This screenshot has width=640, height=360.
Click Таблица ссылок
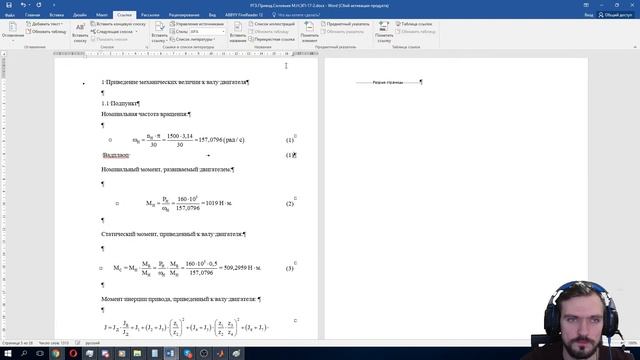[x=413, y=24]
